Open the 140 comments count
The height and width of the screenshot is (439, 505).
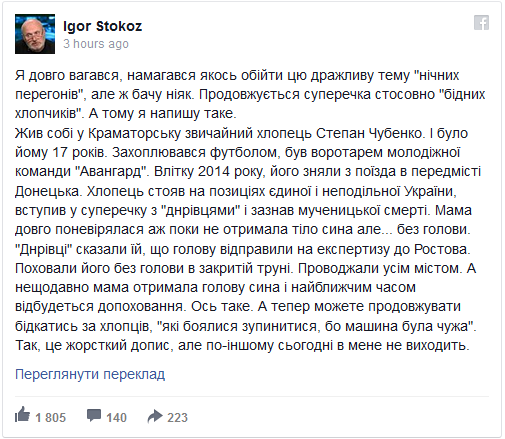pyautogui.click(x=117, y=418)
